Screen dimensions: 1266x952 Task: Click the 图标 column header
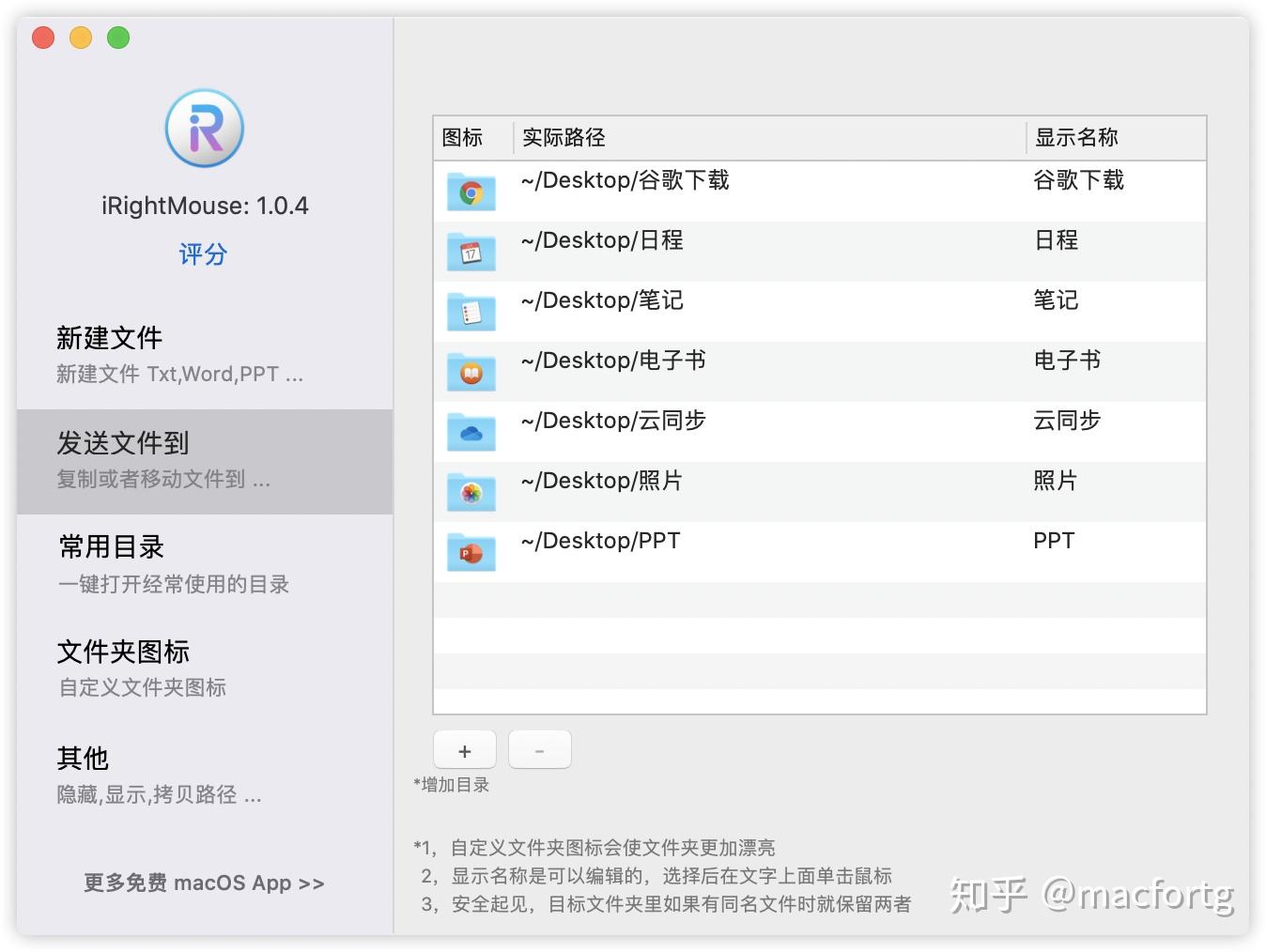[x=461, y=138]
